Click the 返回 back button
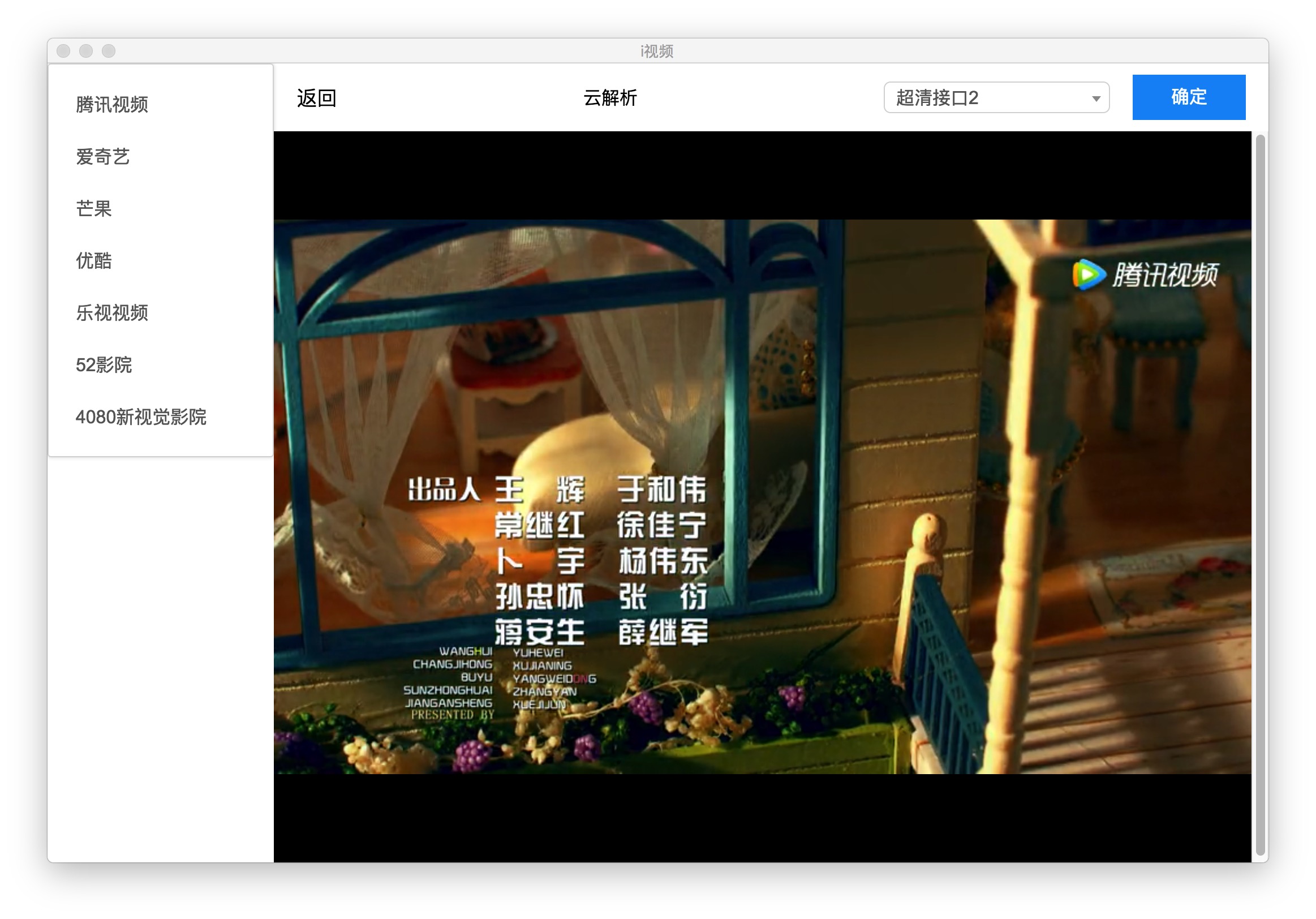The image size is (1316, 919). 316,98
